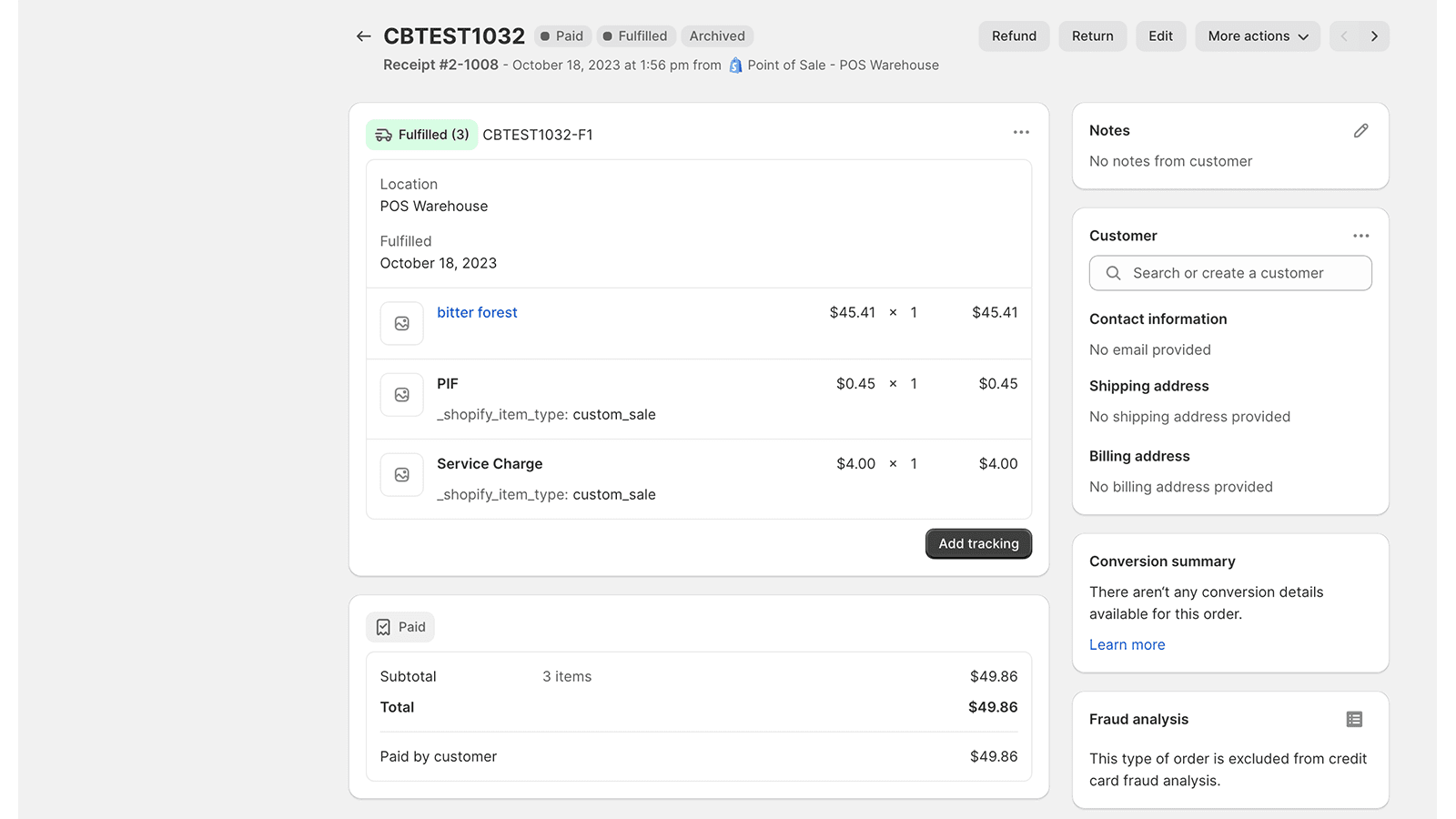Edit notes with the pencil icon
Image resolution: width=1456 pixels, height=819 pixels.
(1360, 131)
